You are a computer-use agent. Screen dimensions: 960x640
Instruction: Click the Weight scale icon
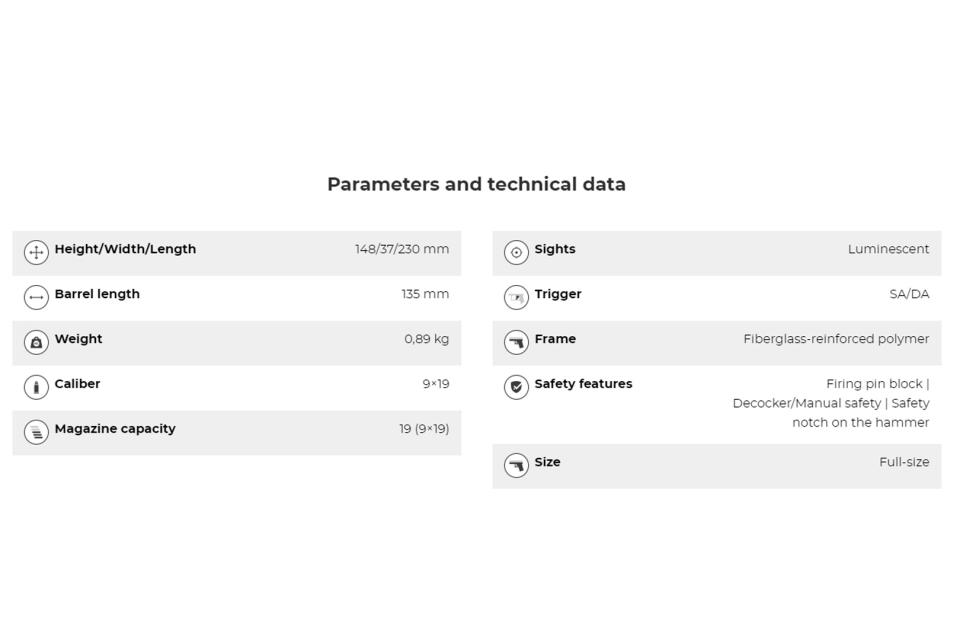click(x=36, y=342)
